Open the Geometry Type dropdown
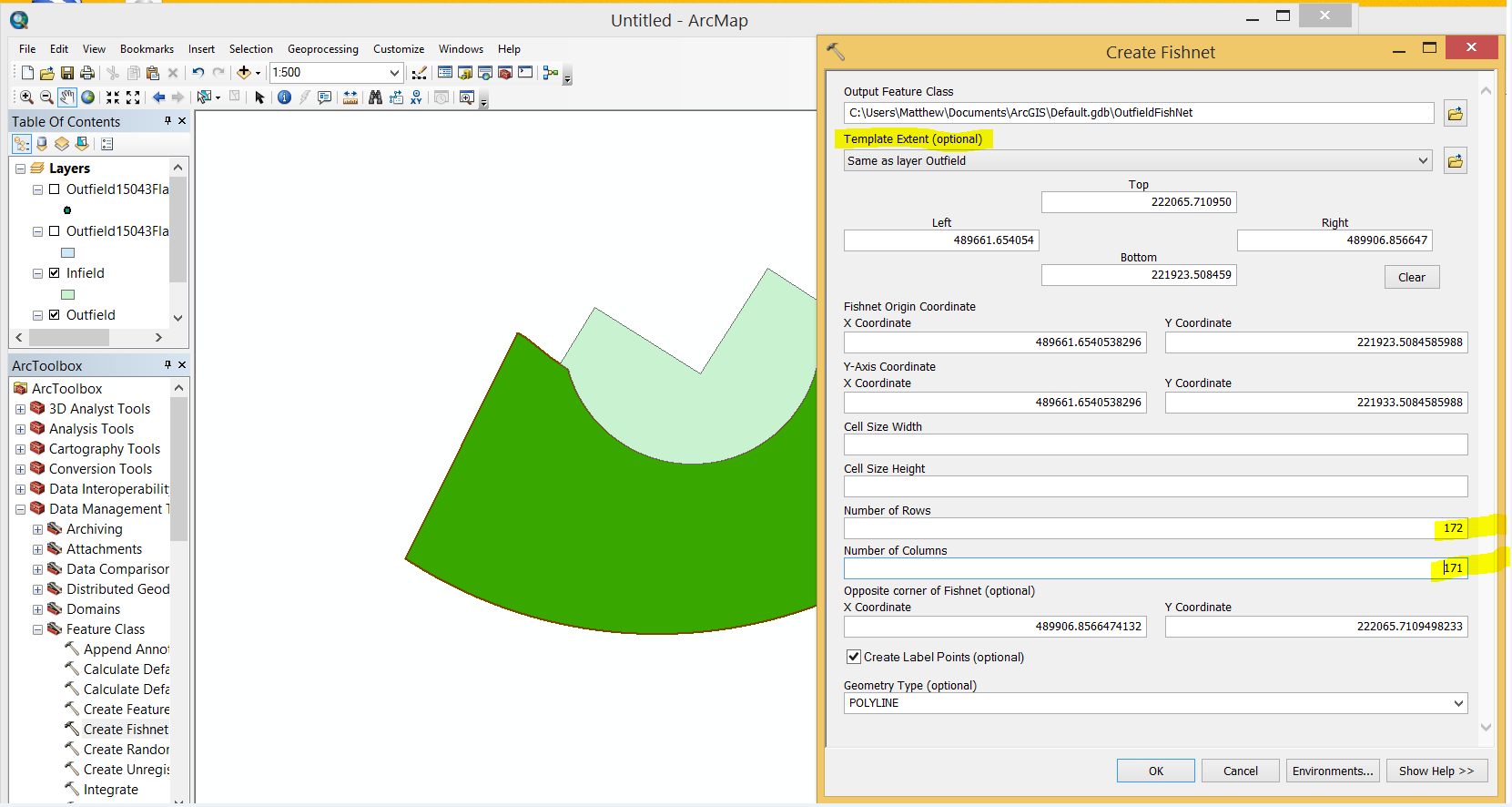The image size is (1512, 807). (1459, 703)
